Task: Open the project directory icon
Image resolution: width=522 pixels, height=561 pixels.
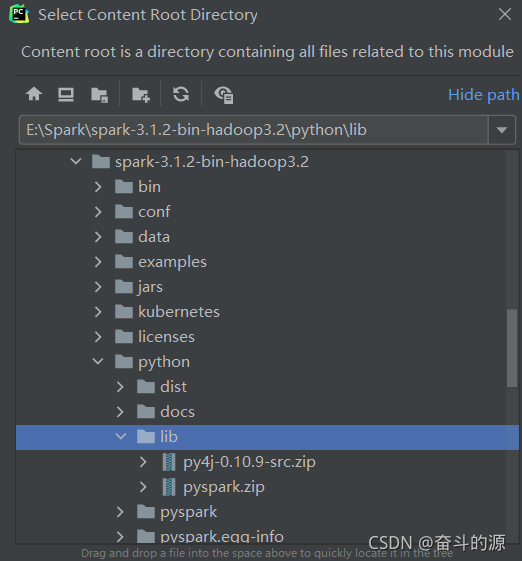Action: click(99, 95)
